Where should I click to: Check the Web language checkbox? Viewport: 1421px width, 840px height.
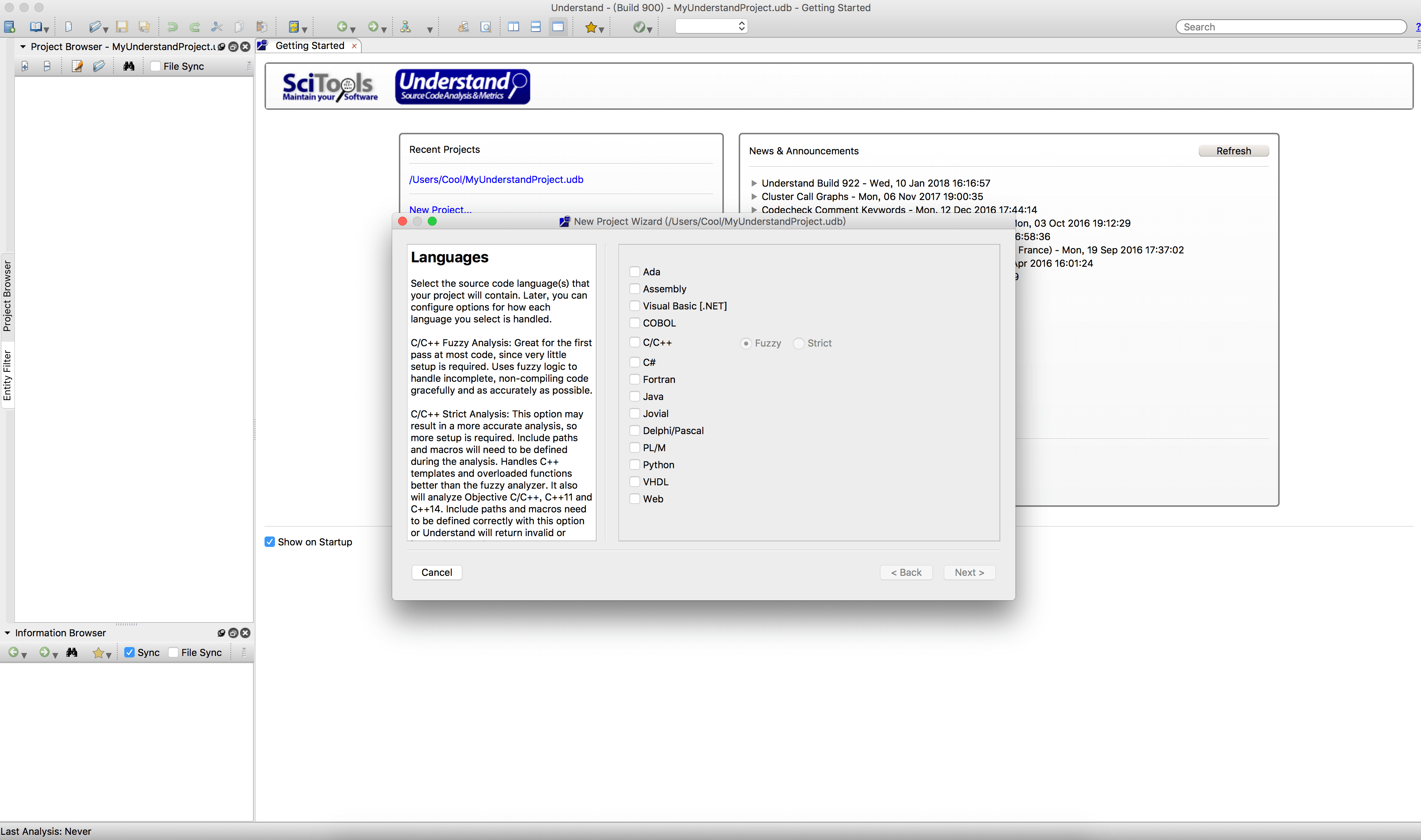pyautogui.click(x=635, y=499)
